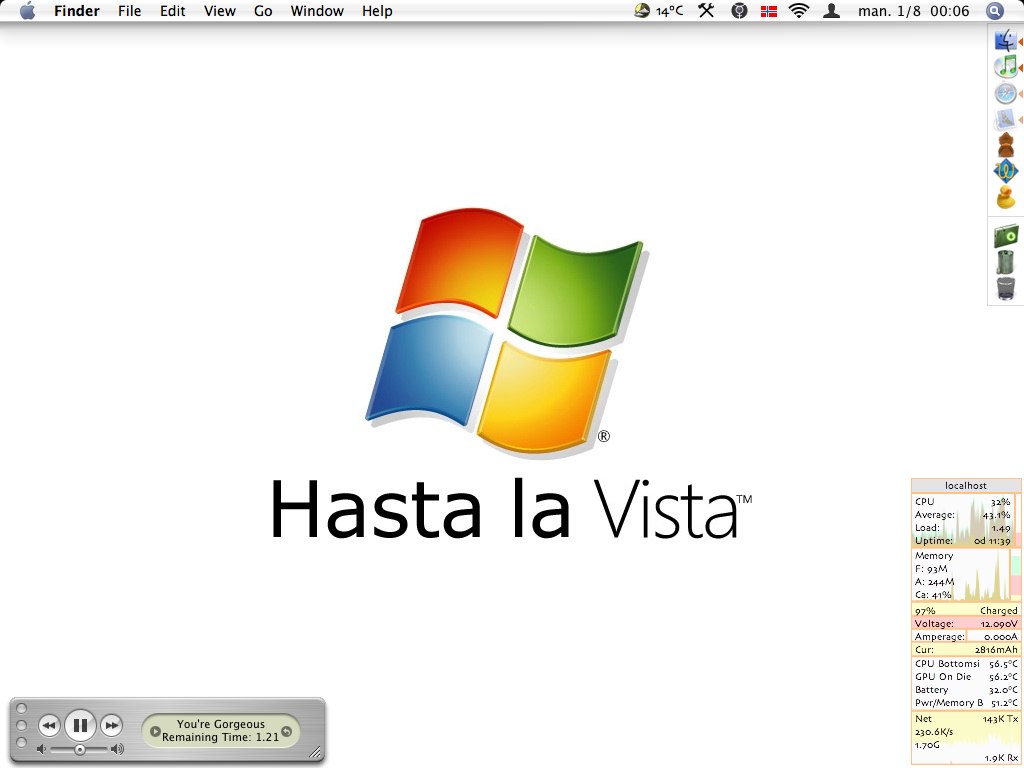
Task: Open the Finder menu
Action: click(76, 10)
